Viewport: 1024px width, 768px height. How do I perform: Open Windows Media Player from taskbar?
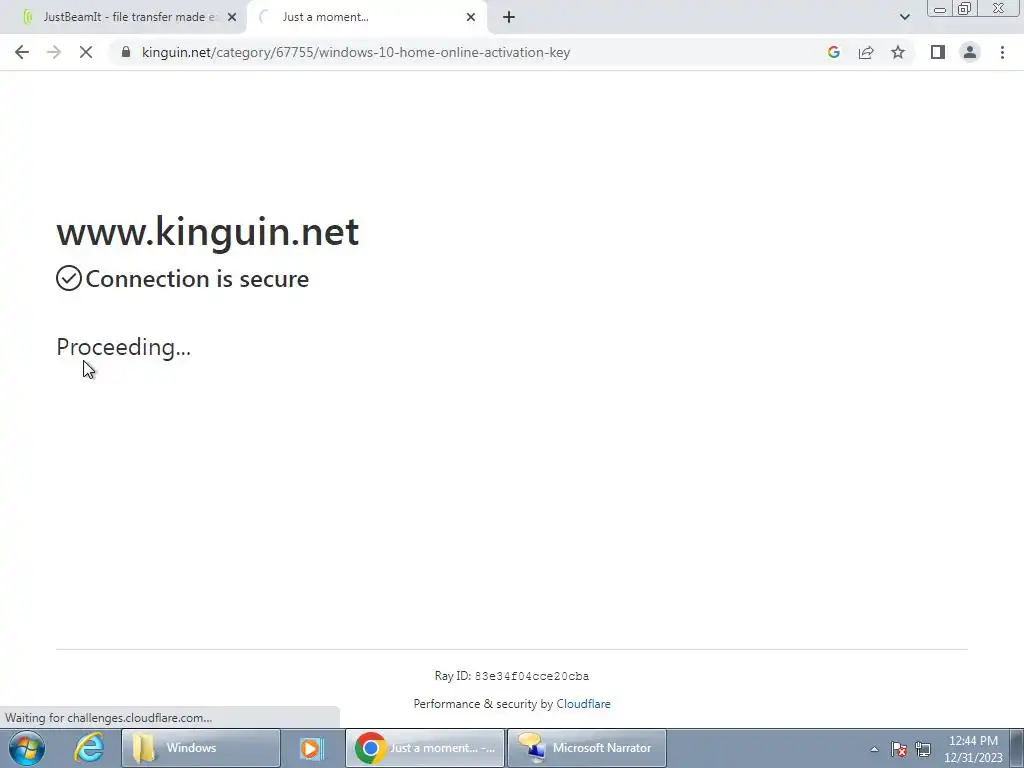(x=312, y=748)
